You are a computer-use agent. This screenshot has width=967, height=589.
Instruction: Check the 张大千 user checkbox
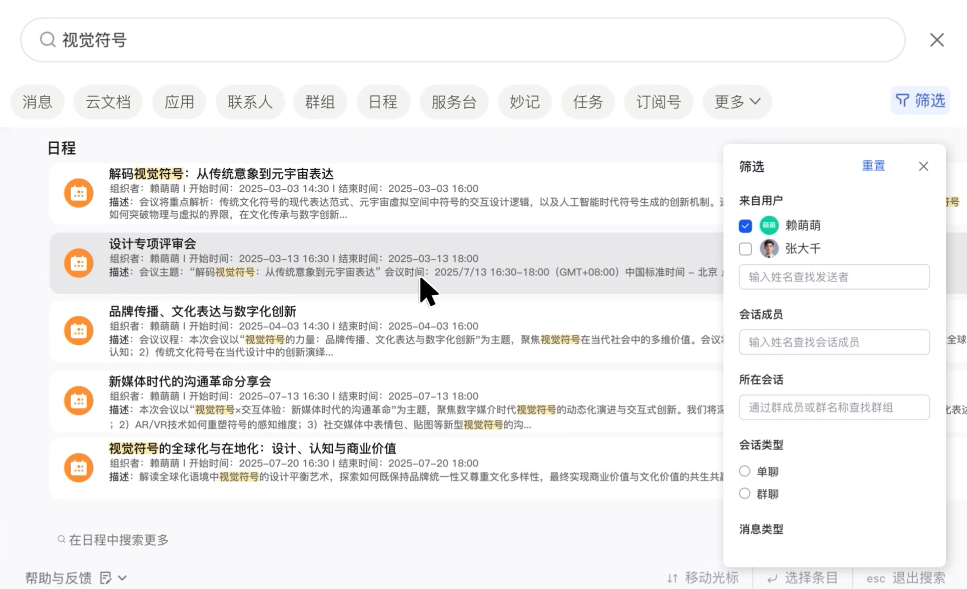745,249
